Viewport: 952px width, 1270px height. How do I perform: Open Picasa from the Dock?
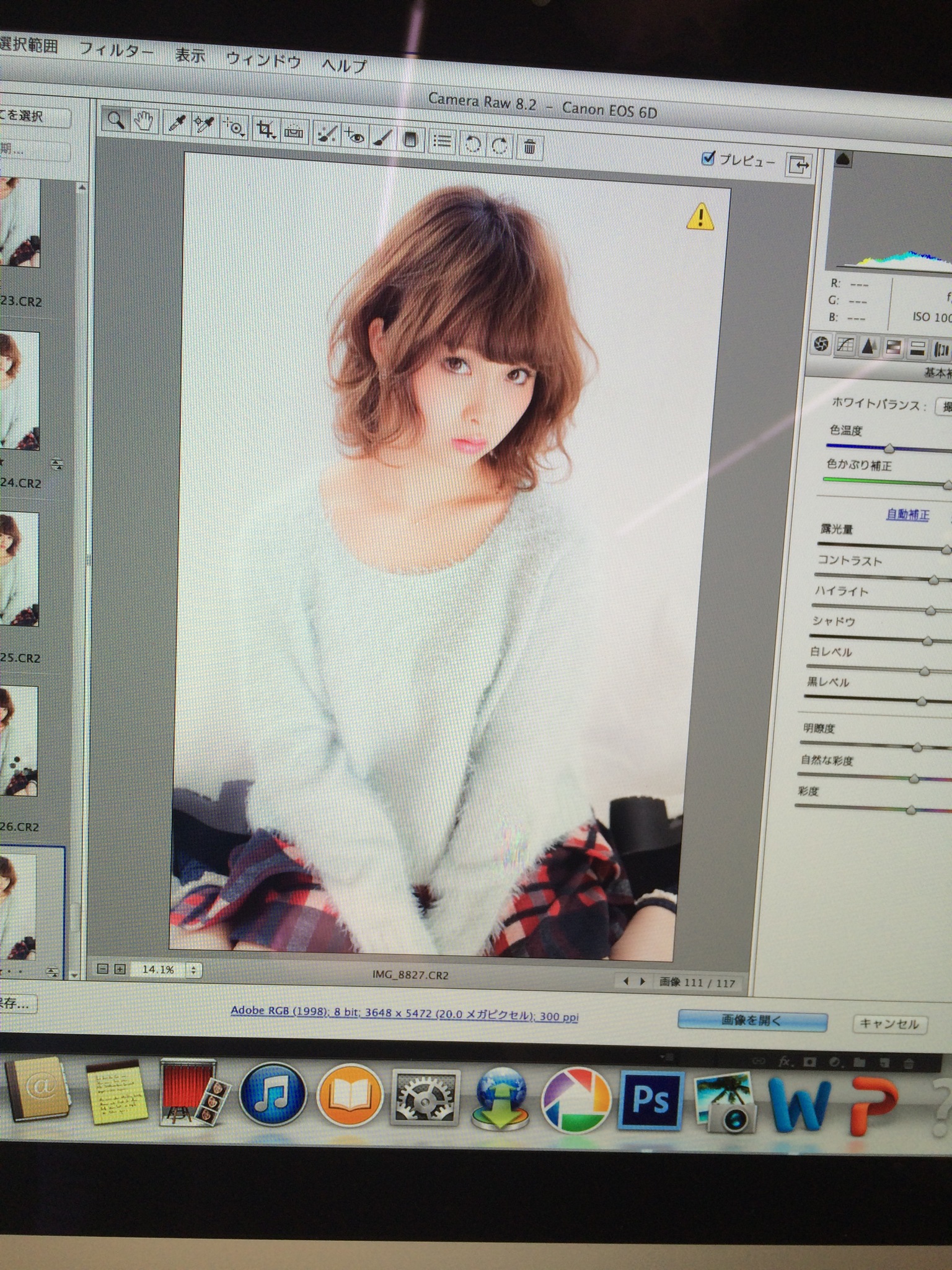(575, 1101)
